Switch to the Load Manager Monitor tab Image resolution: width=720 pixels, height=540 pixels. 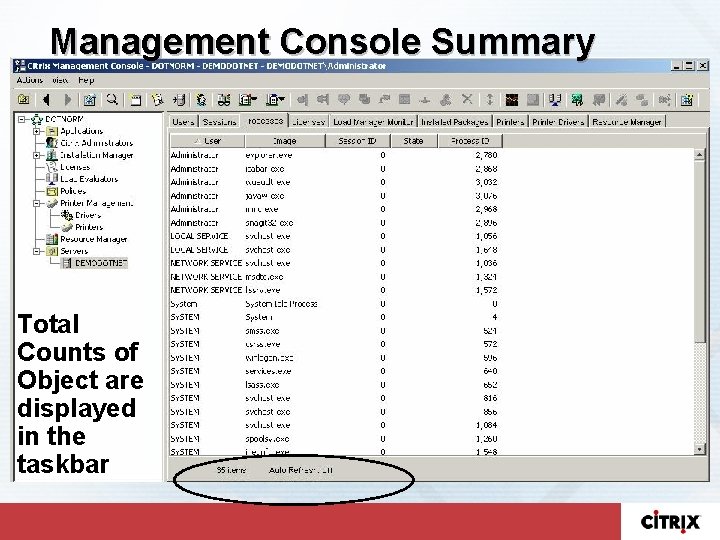373,122
